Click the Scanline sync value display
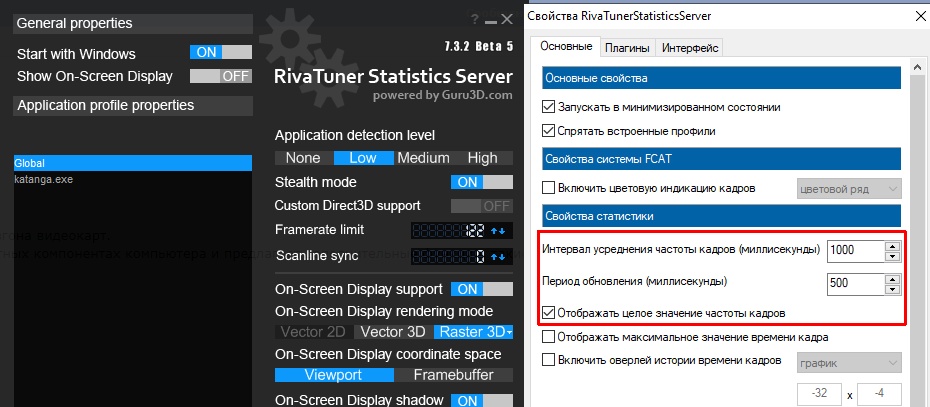 (449, 257)
